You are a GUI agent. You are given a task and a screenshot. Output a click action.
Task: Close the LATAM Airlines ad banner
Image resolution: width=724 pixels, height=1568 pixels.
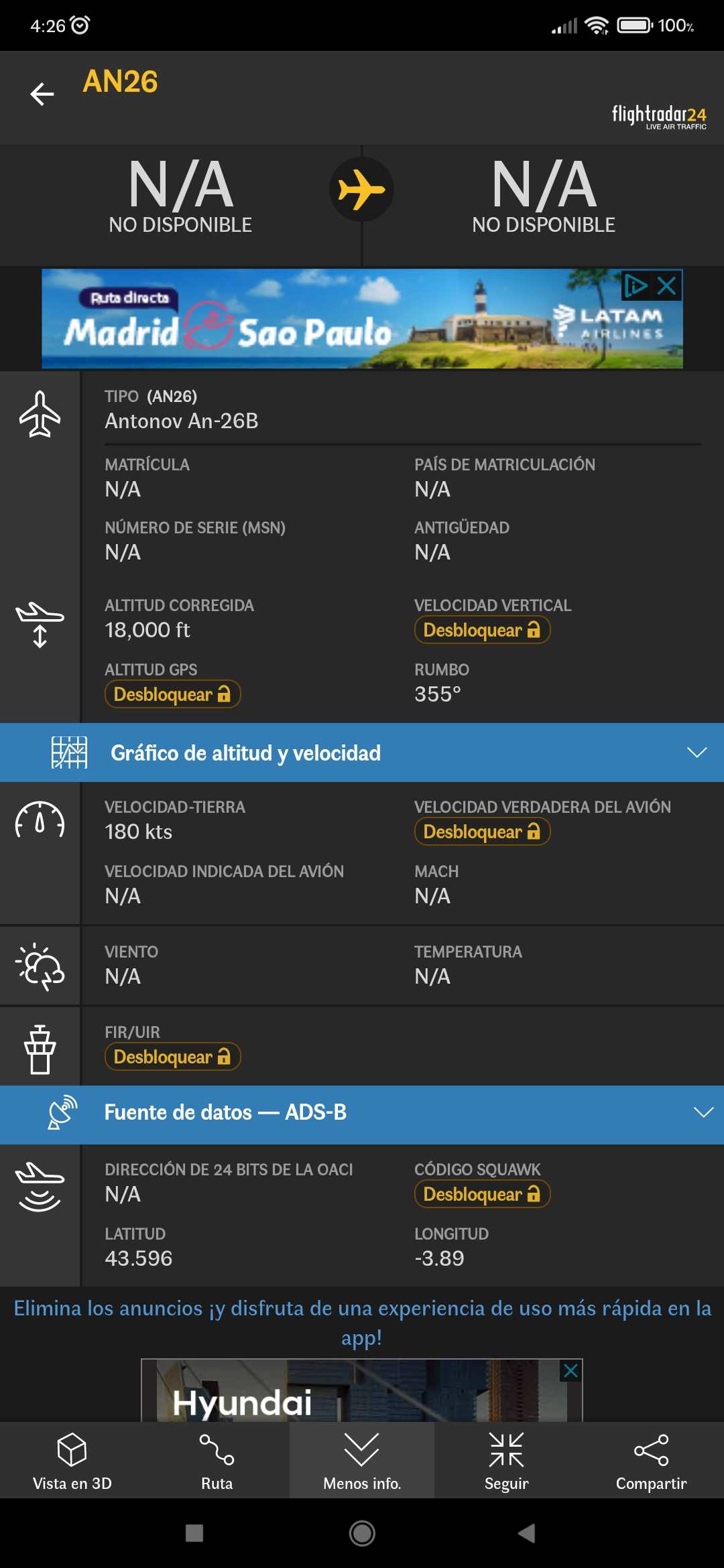[x=667, y=286]
